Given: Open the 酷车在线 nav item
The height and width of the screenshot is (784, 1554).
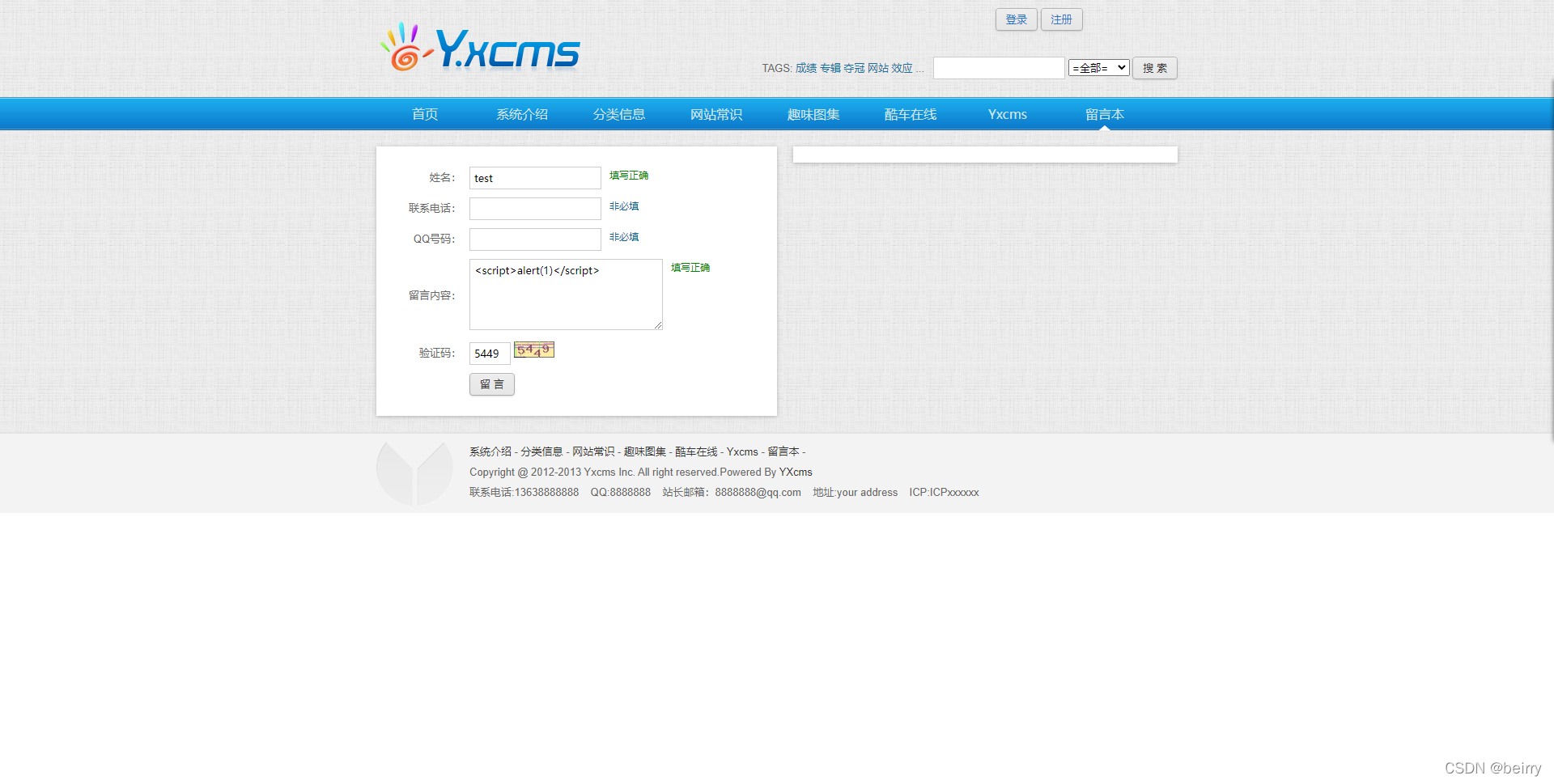Looking at the screenshot, I should click(x=911, y=114).
